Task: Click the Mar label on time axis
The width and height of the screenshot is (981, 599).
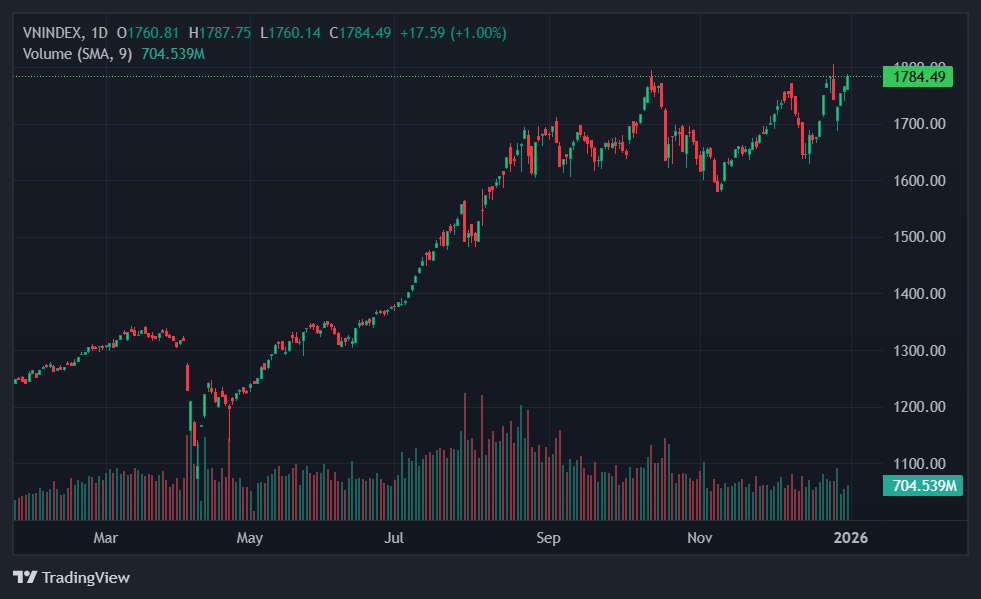Action: coord(105,538)
